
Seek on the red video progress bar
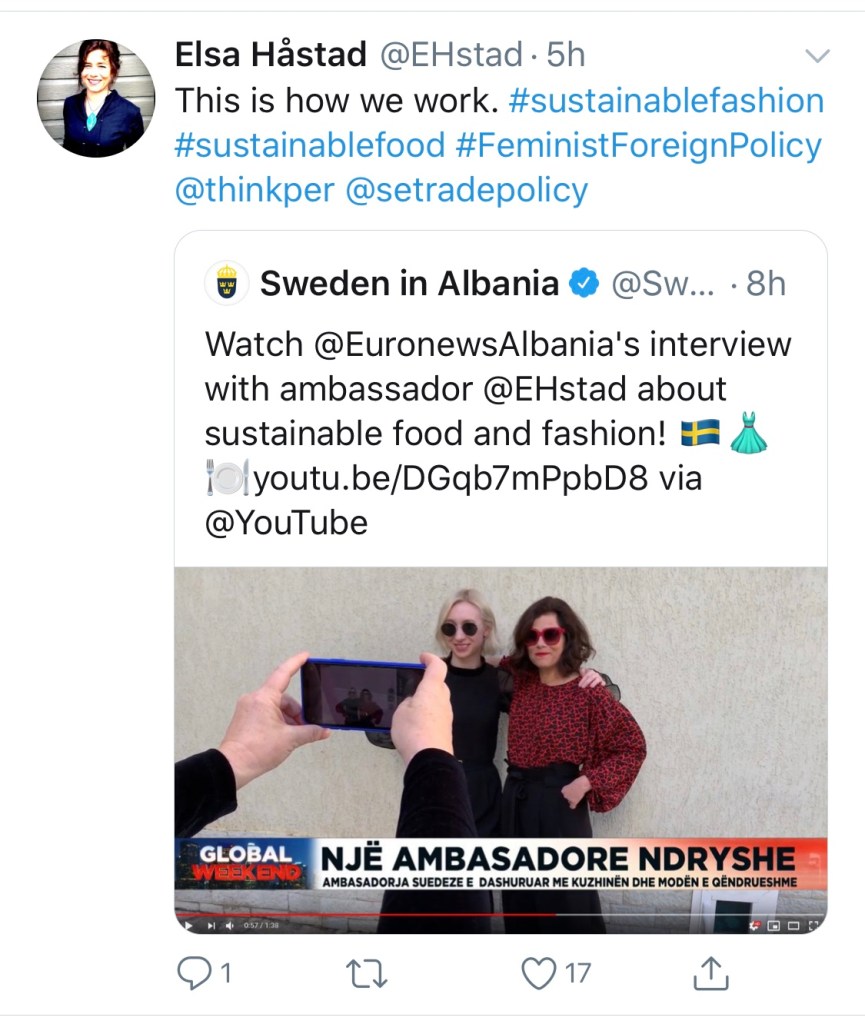[400, 914]
